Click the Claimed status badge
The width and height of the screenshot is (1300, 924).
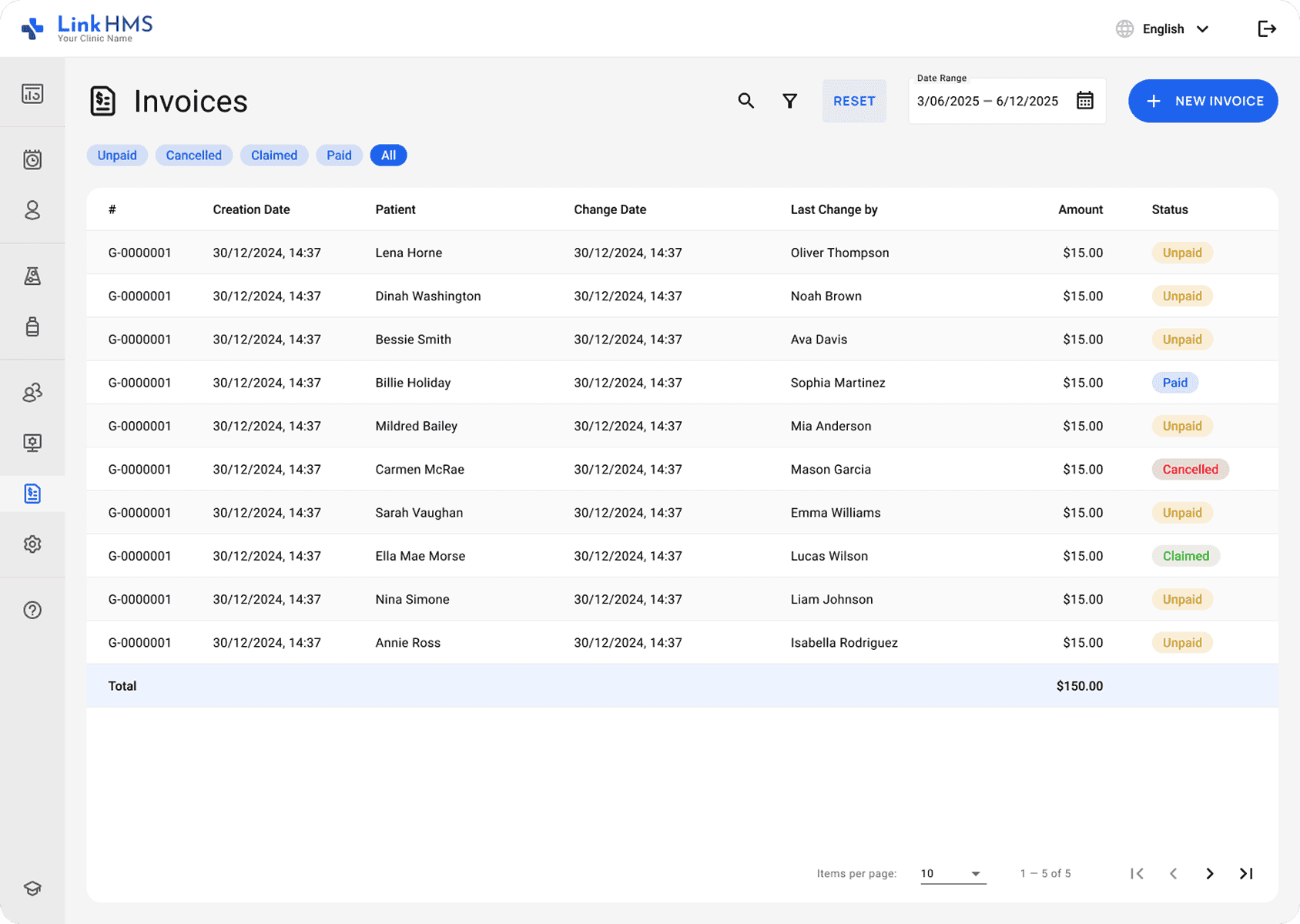[x=1186, y=556]
